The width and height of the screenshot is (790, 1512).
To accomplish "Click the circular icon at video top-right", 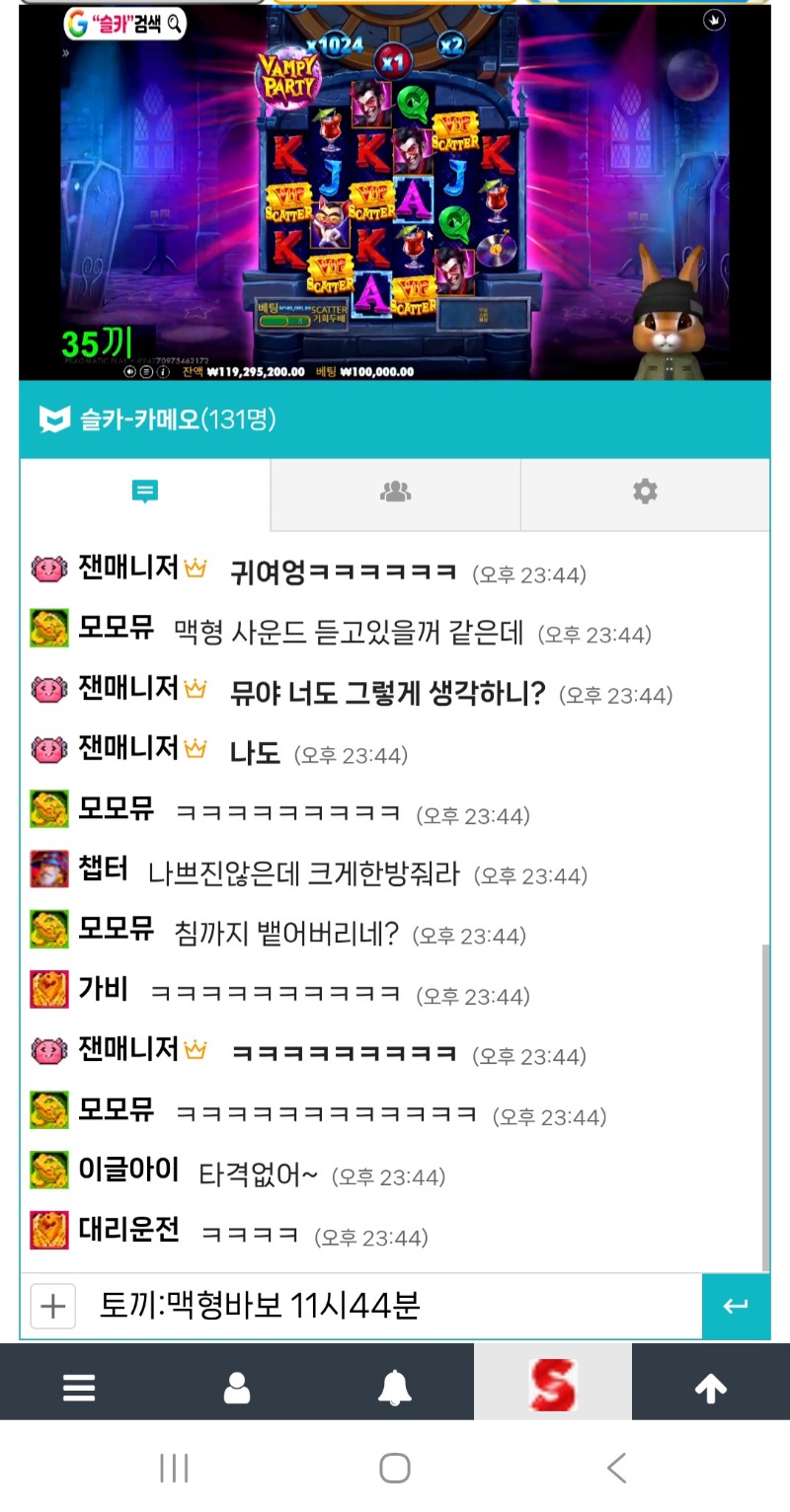I will [x=713, y=20].
